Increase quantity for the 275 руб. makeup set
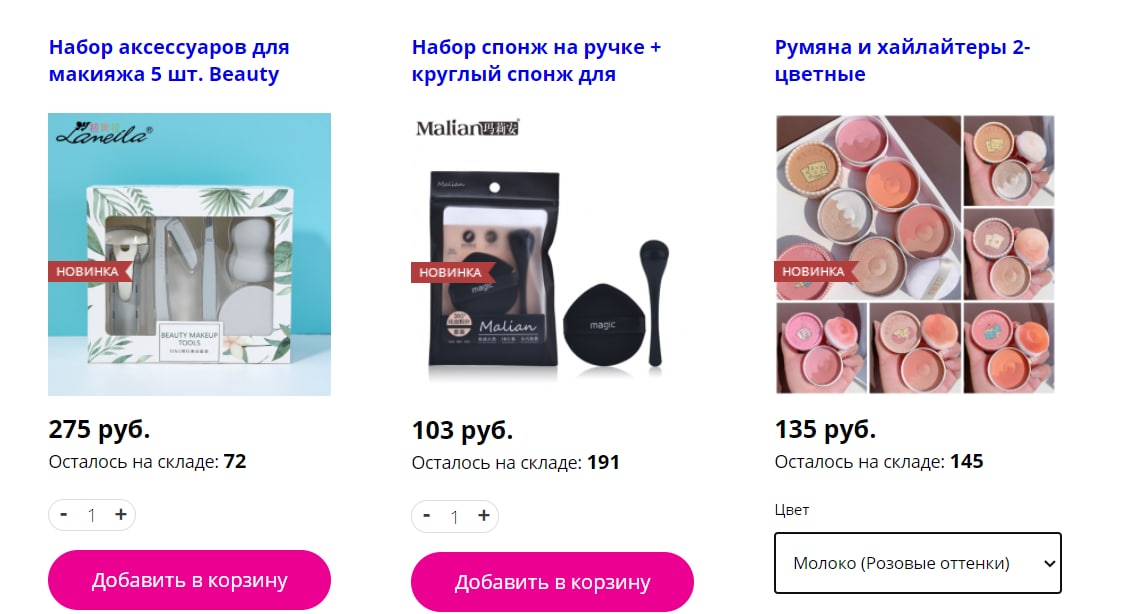1128x614 pixels. [x=121, y=515]
